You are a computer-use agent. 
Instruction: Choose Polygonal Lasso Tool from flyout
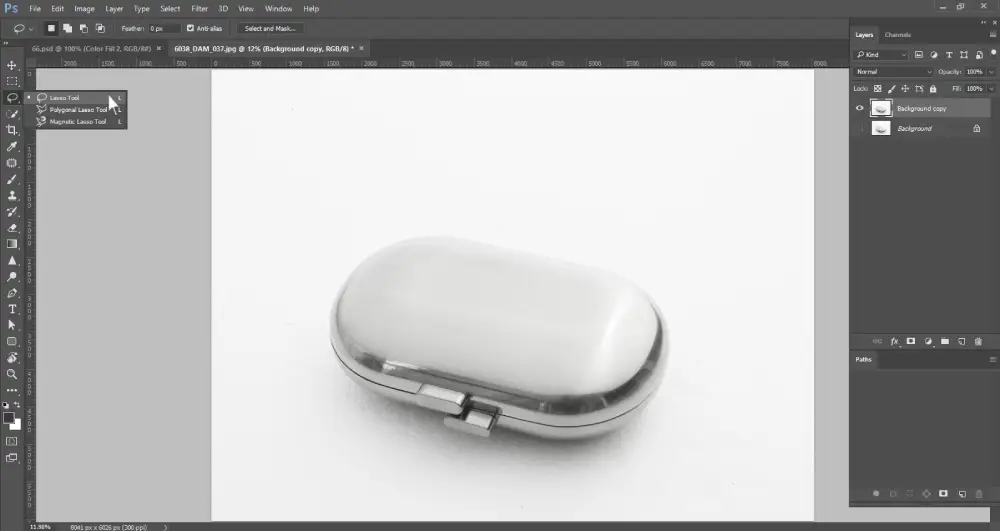pyautogui.click(x=78, y=110)
